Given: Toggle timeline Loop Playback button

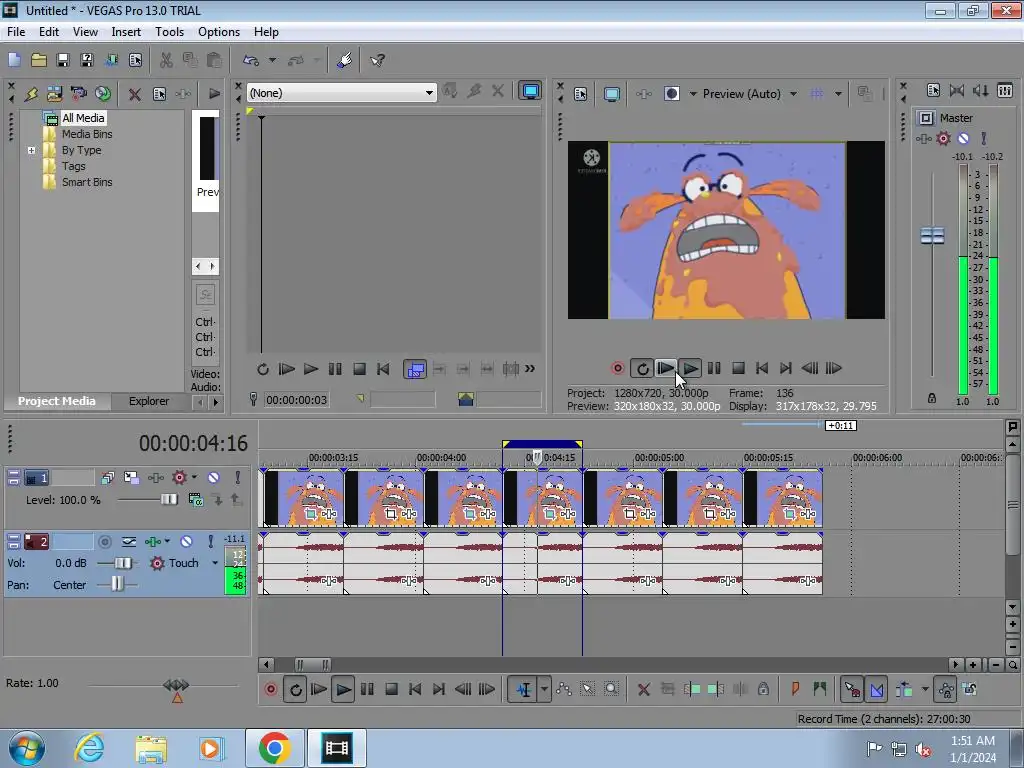Looking at the screenshot, I should [295, 689].
